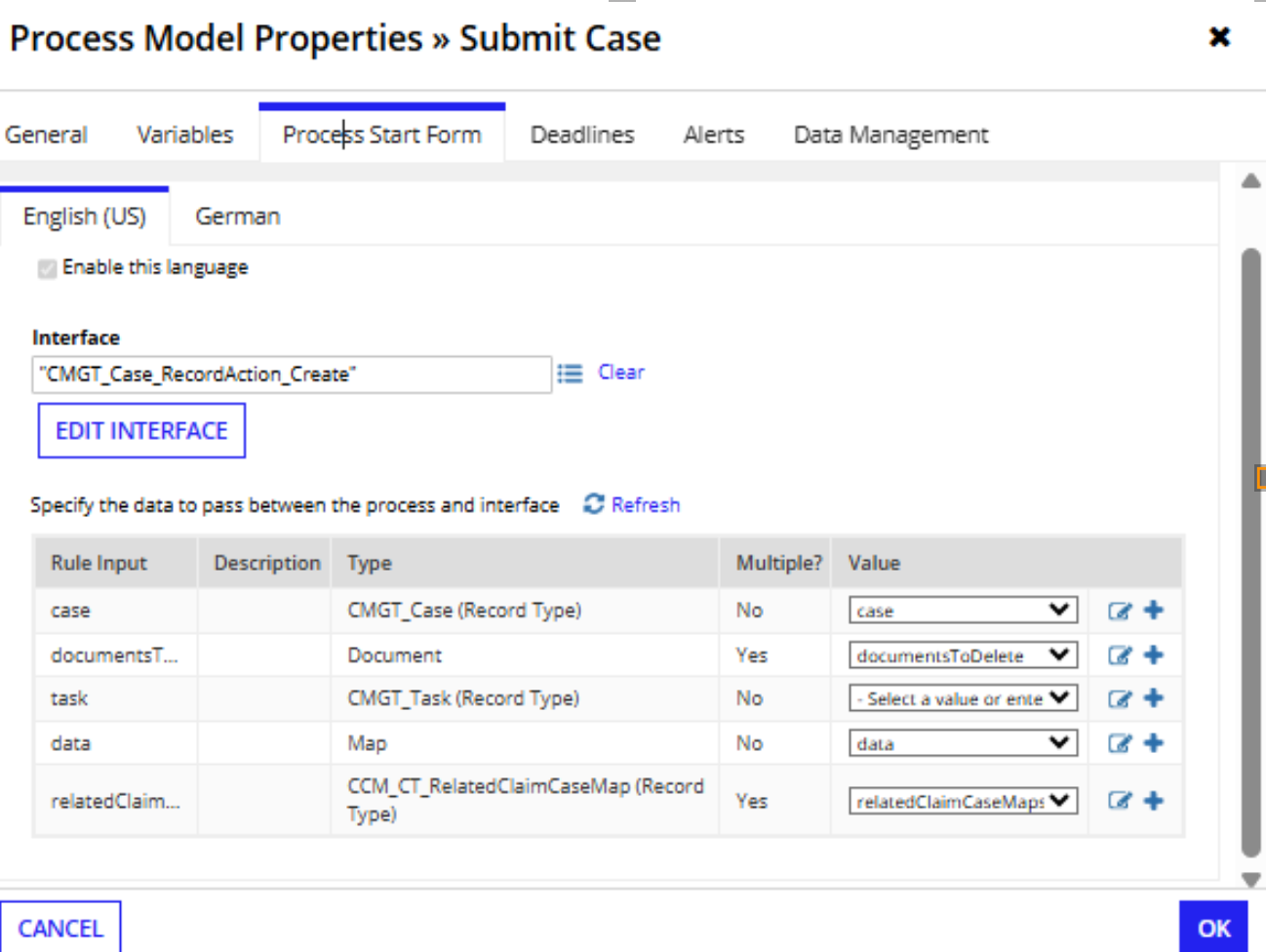Click the Refresh link text
The image size is (1266, 952).
646,504
